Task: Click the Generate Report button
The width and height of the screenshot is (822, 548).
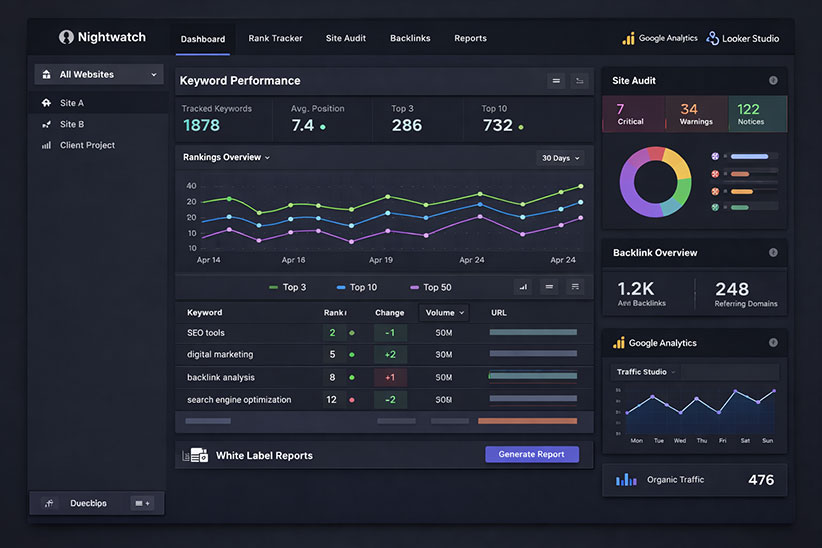Action: (532, 454)
